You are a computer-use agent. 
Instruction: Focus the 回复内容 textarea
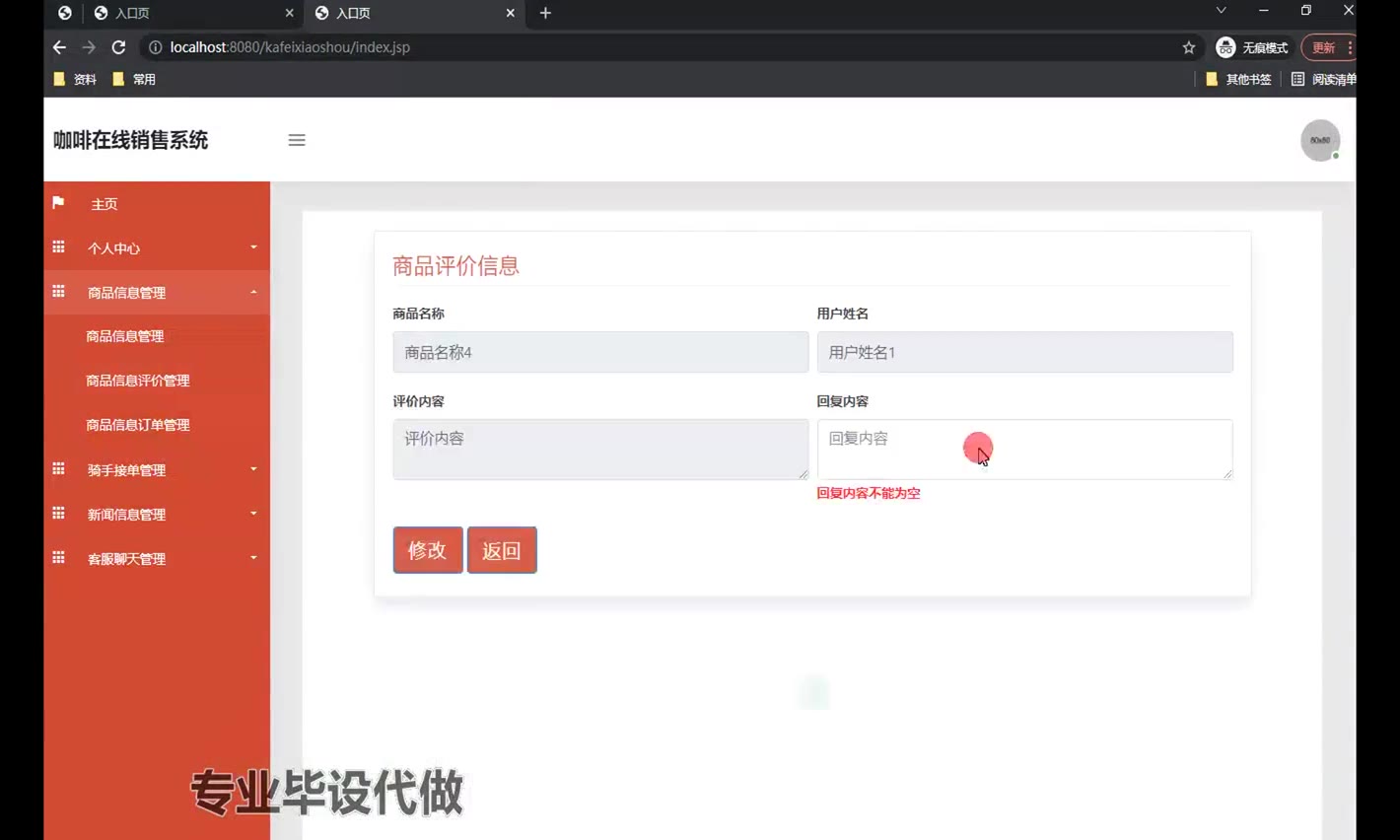pos(1024,450)
